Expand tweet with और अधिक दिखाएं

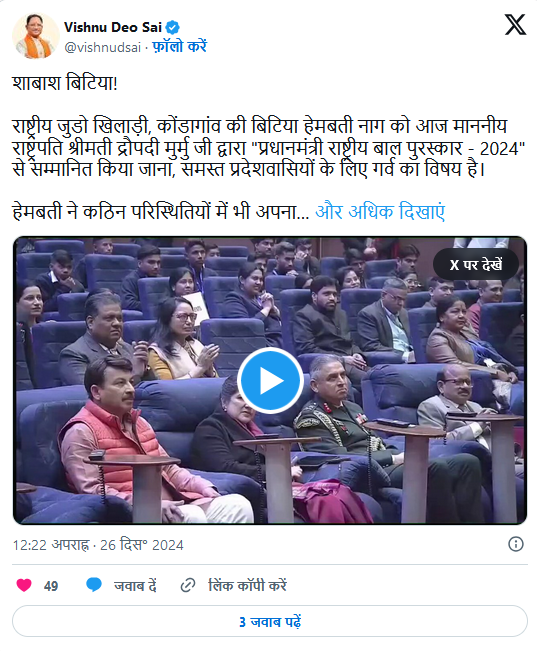[380, 212]
